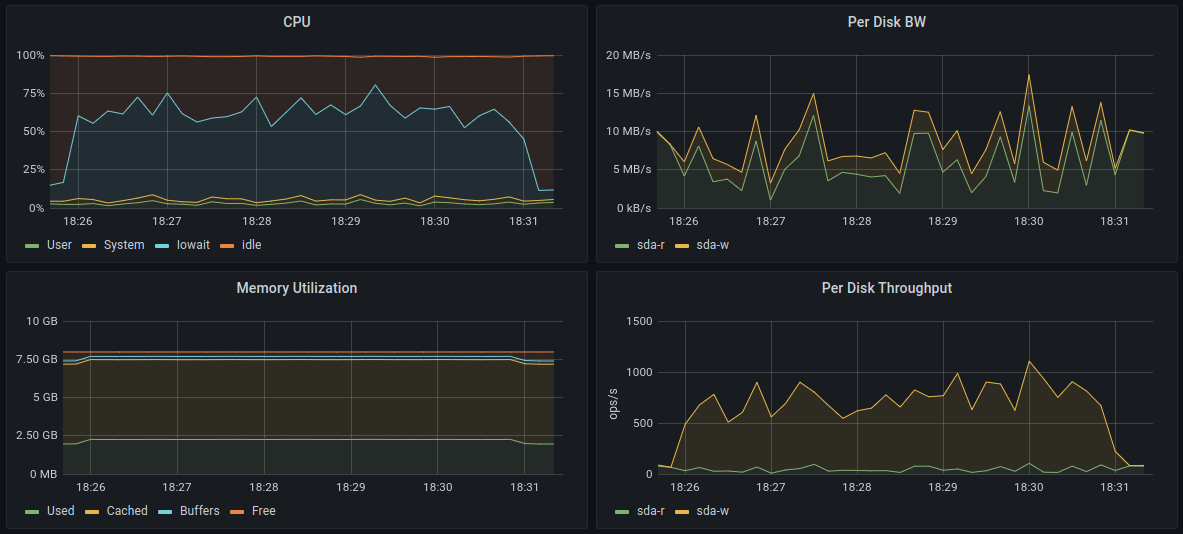1183x534 pixels.
Task: Open the CPU panel title menu
Action: [x=296, y=22]
